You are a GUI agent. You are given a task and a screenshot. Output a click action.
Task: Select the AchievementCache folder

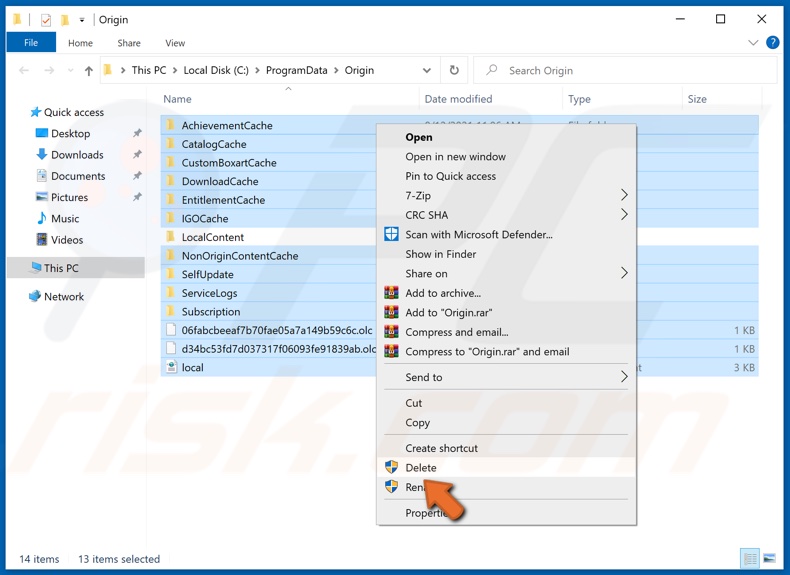pyautogui.click(x=227, y=125)
